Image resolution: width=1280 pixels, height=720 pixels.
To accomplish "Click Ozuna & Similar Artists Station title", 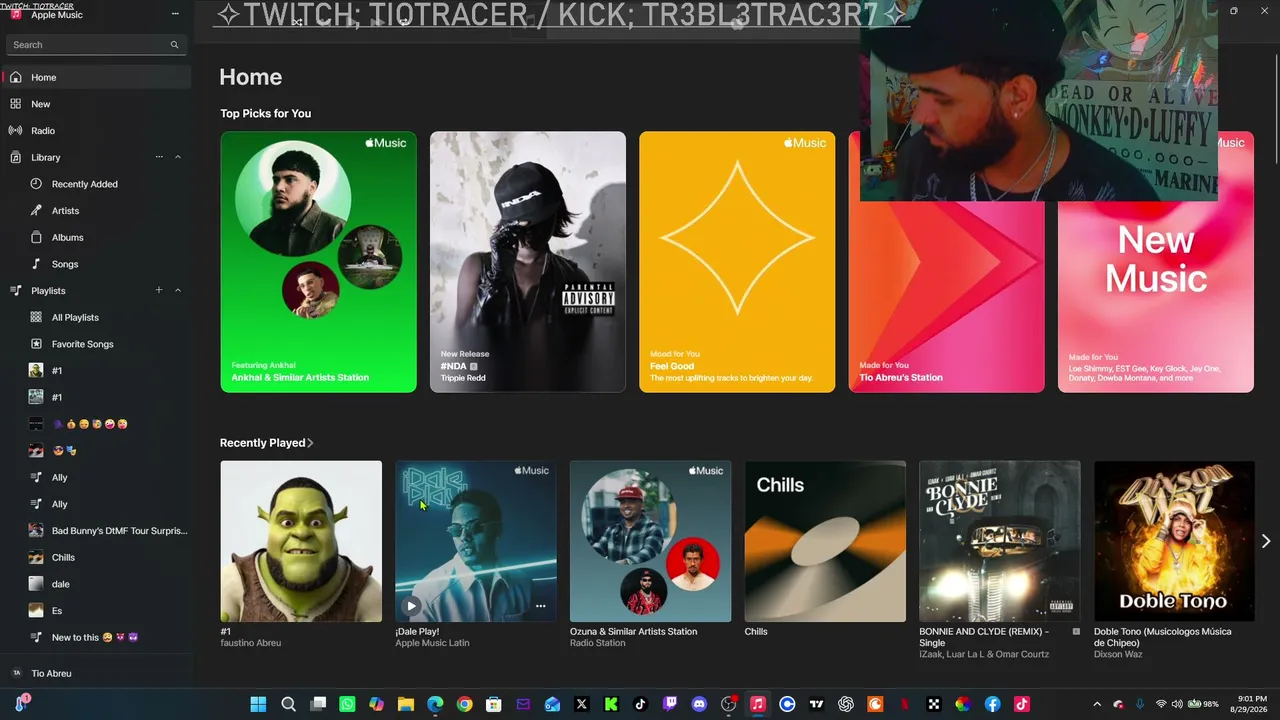I will pos(634,632).
